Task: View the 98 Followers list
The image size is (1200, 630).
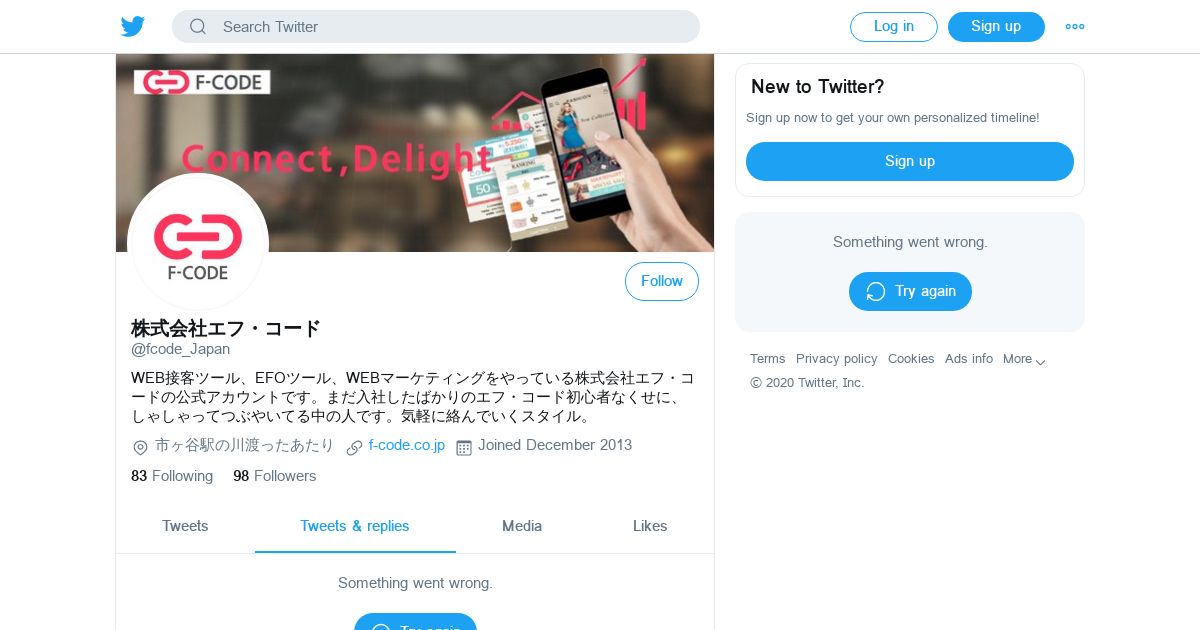Action: click(x=274, y=476)
